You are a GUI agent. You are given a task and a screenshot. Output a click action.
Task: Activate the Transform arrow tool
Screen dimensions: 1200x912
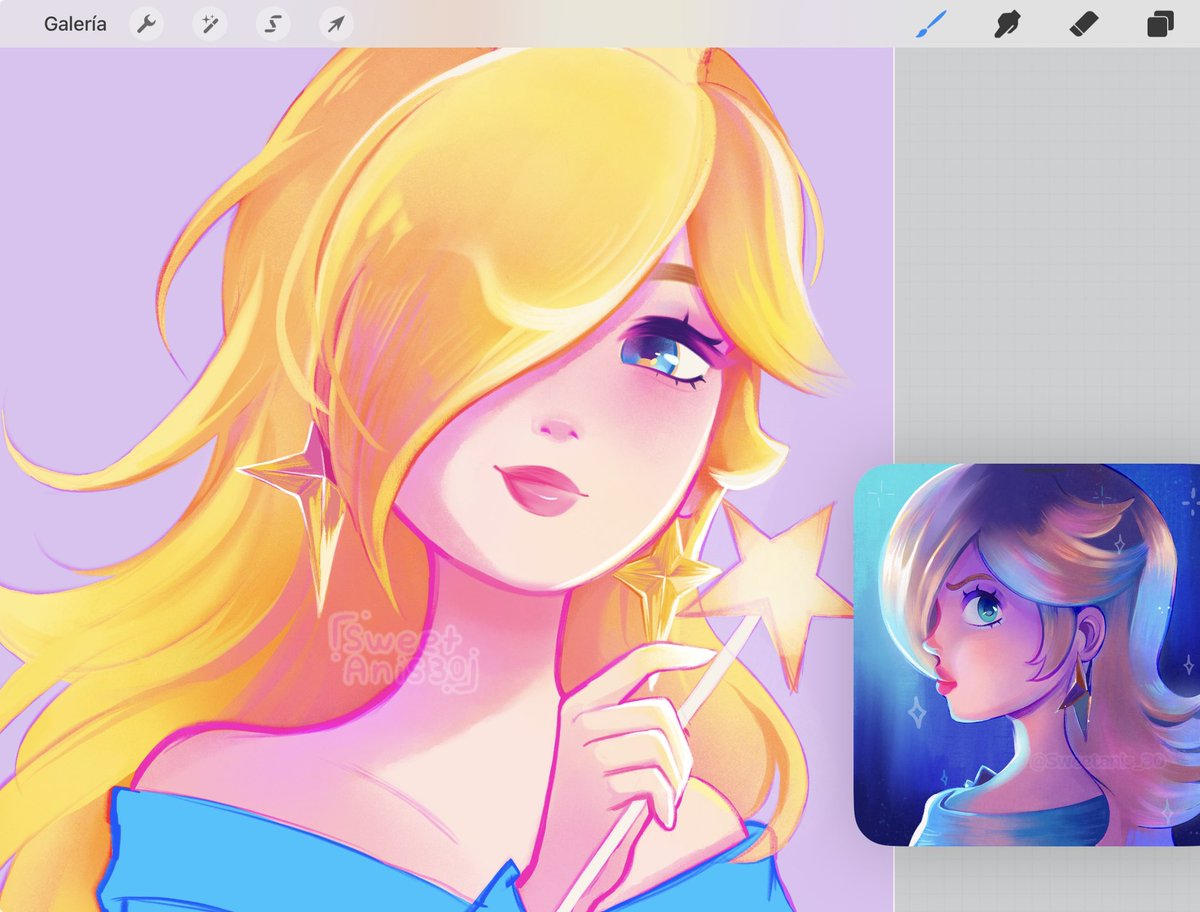[x=336, y=24]
